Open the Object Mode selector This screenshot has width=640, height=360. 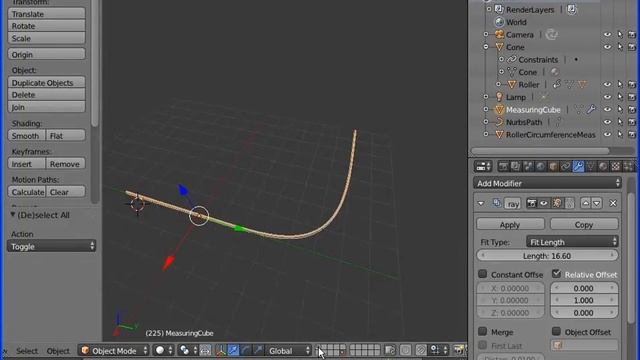coord(114,351)
